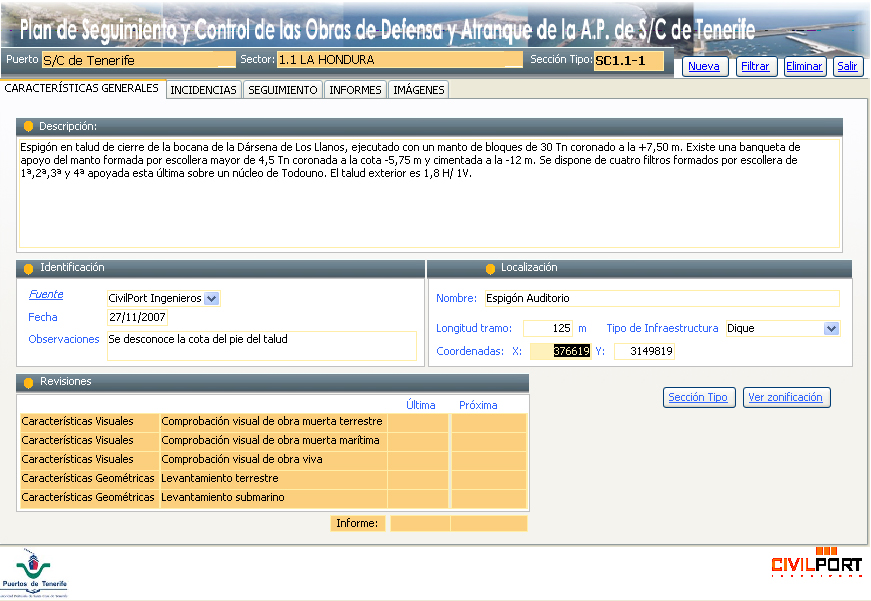This screenshot has height=601, width=871.
Task: Go to the INFORMES tab
Action: [355, 90]
